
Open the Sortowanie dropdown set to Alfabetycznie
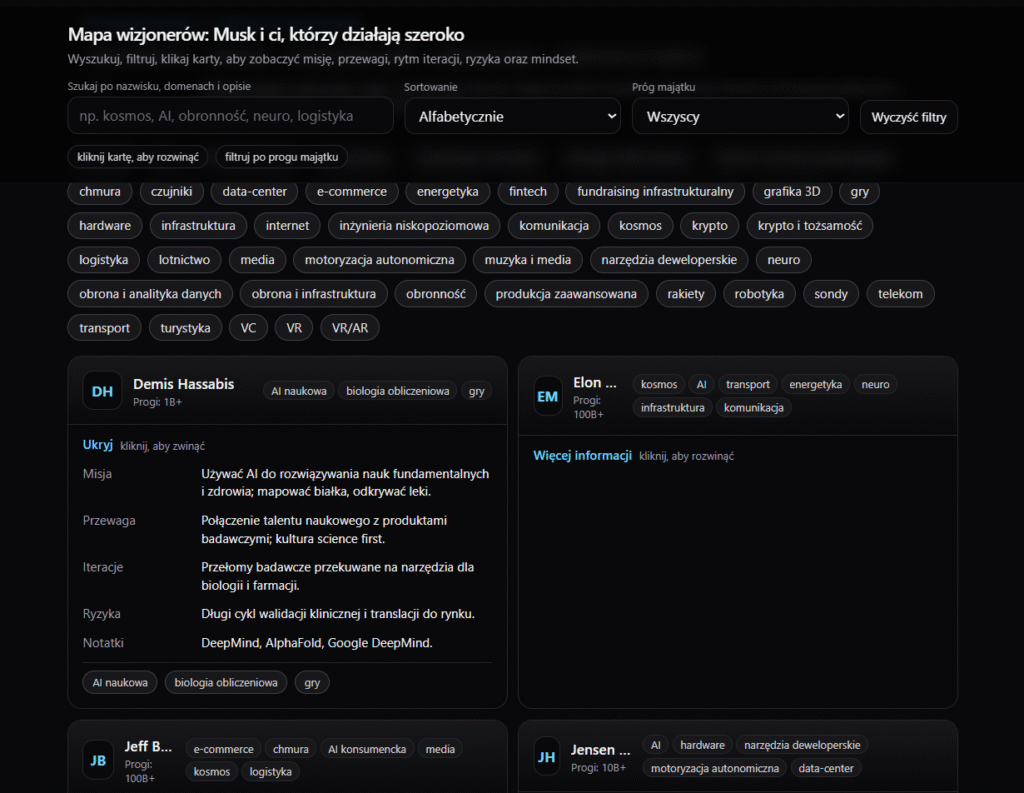513,116
